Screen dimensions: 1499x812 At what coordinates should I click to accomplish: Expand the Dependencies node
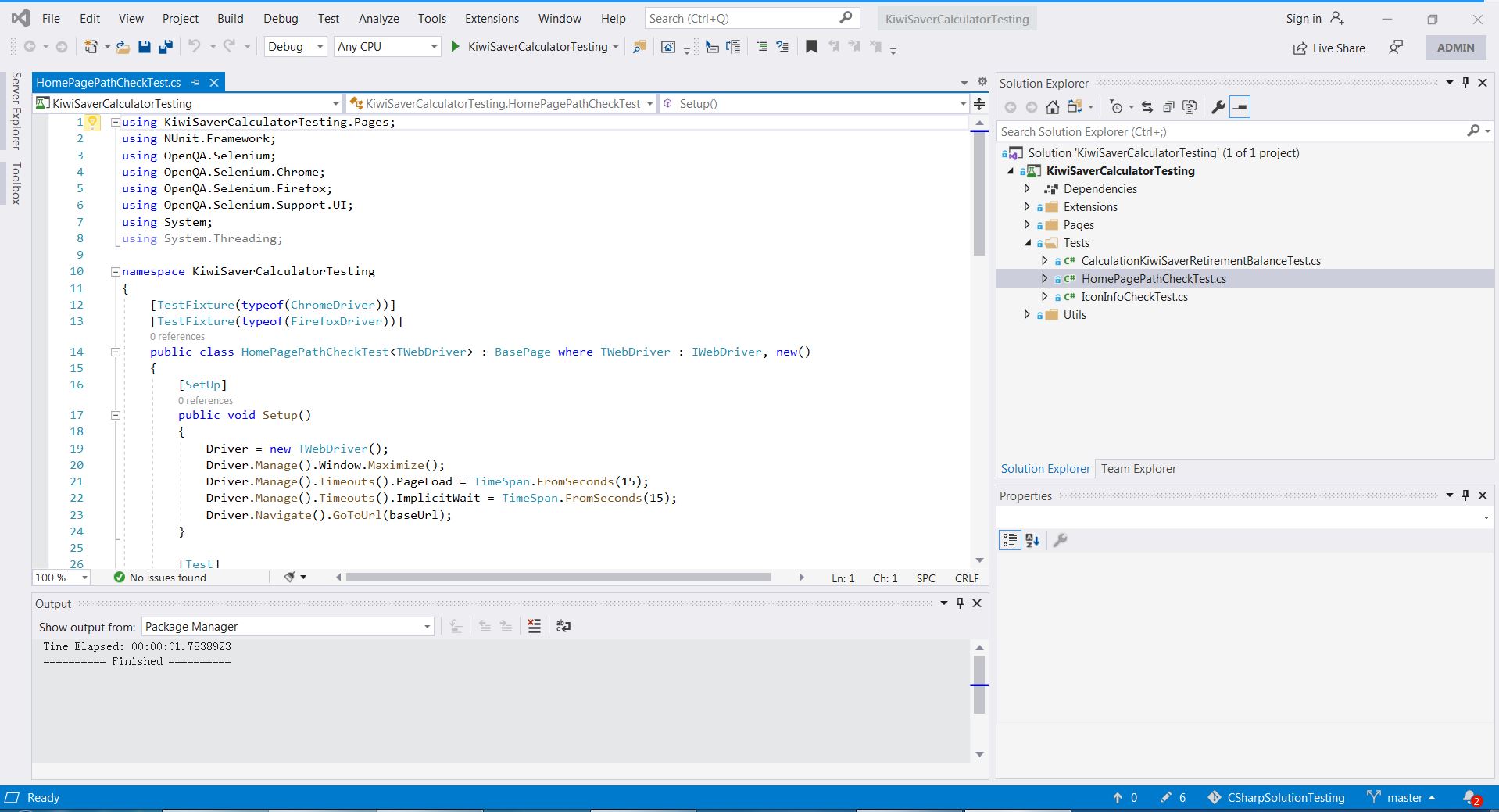point(1028,189)
